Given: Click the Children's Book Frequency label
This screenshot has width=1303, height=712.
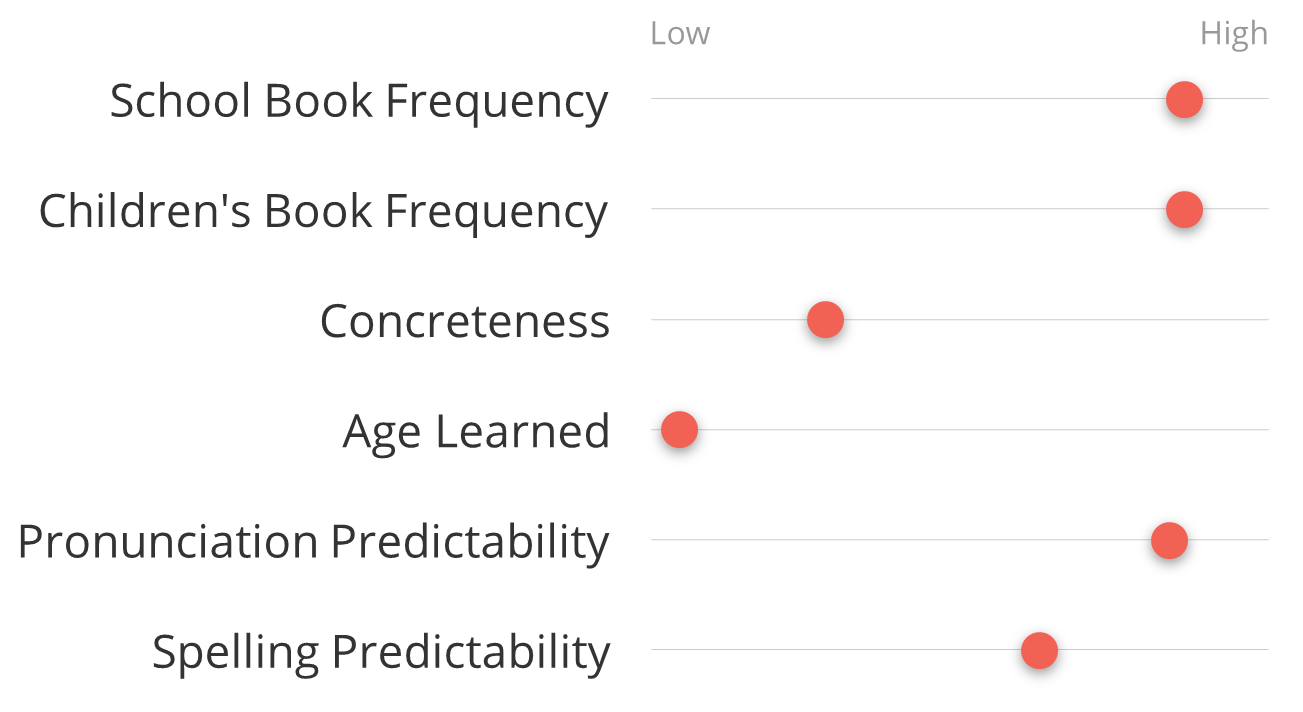Looking at the screenshot, I should pos(323,211).
